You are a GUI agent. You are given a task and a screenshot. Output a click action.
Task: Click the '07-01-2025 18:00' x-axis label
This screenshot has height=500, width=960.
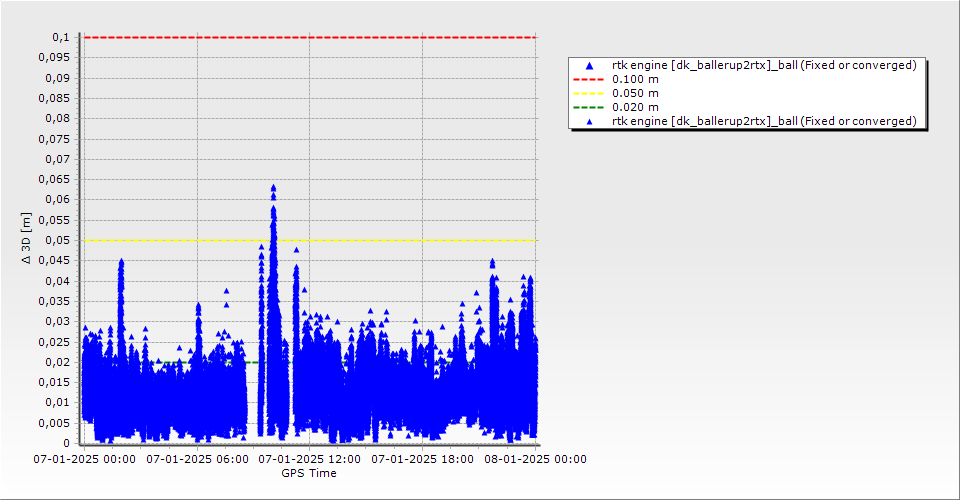pyautogui.click(x=422, y=459)
